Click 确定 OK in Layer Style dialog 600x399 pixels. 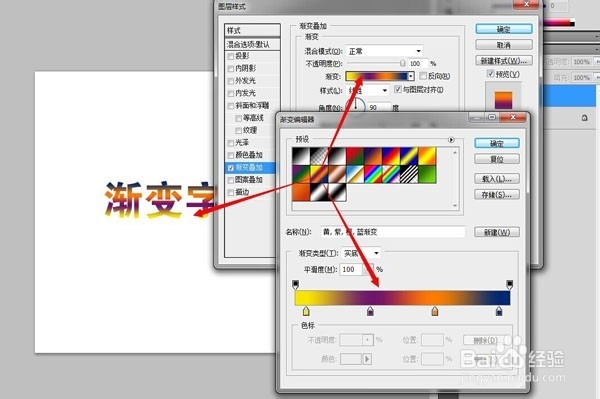[x=504, y=29]
